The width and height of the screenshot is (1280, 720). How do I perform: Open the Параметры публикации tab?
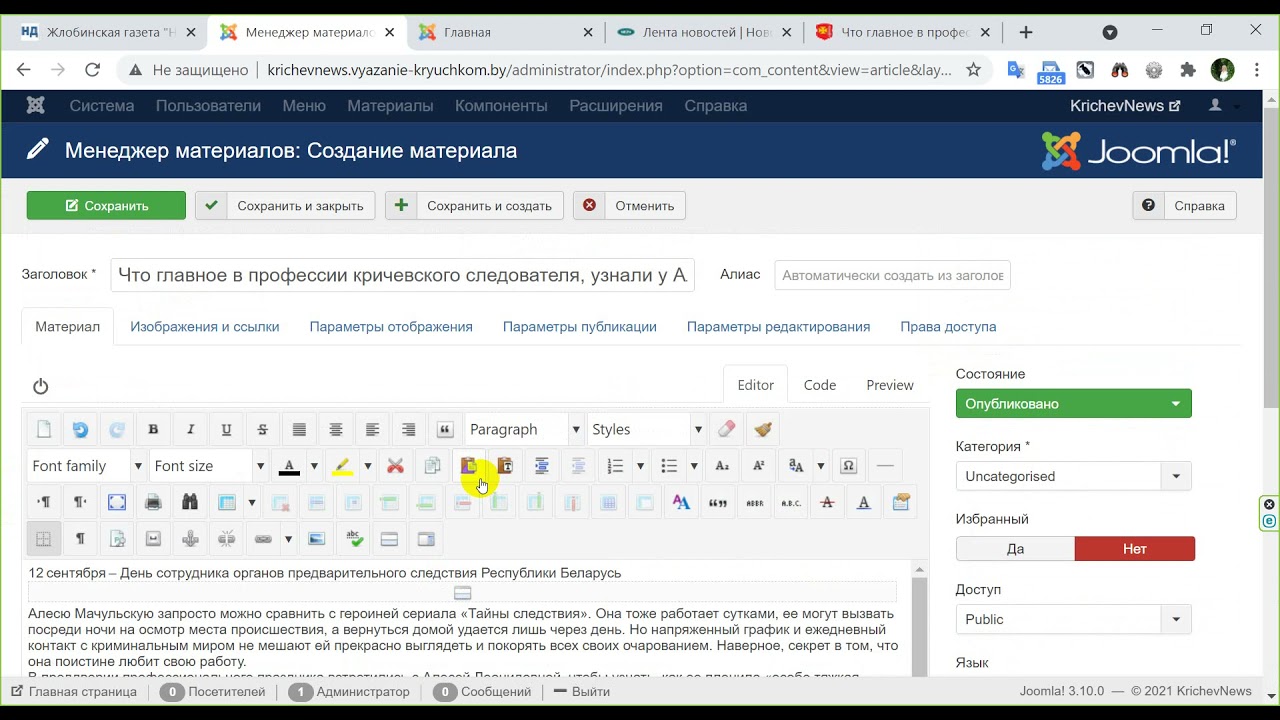pyautogui.click(x=580, y=326)
